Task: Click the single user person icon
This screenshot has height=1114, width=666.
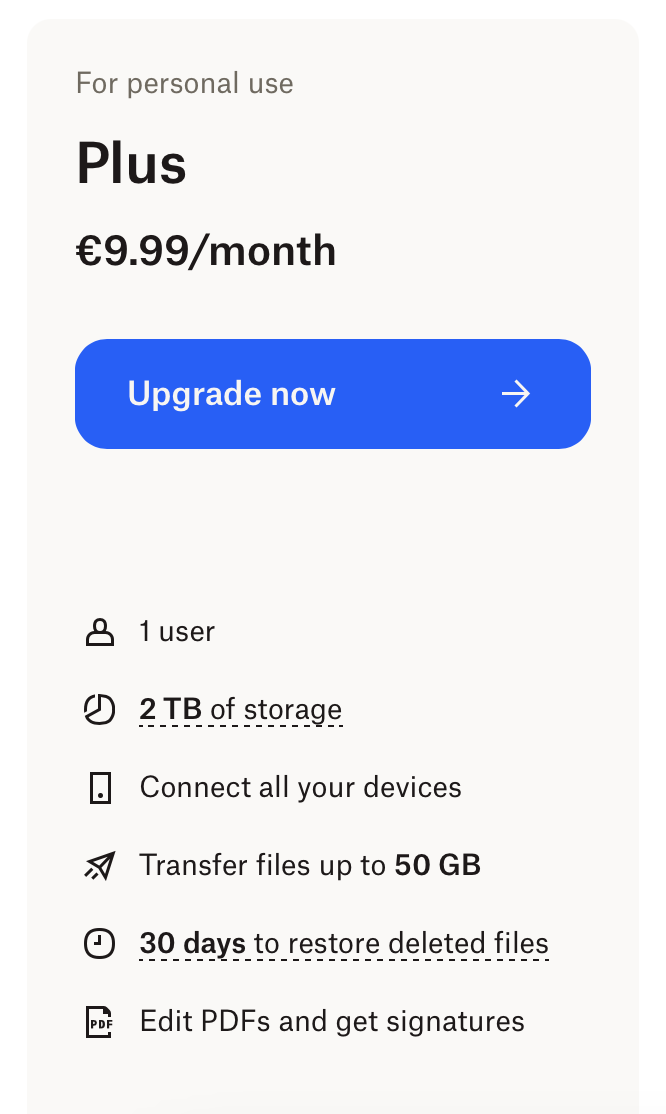Action: coord(99,632)
